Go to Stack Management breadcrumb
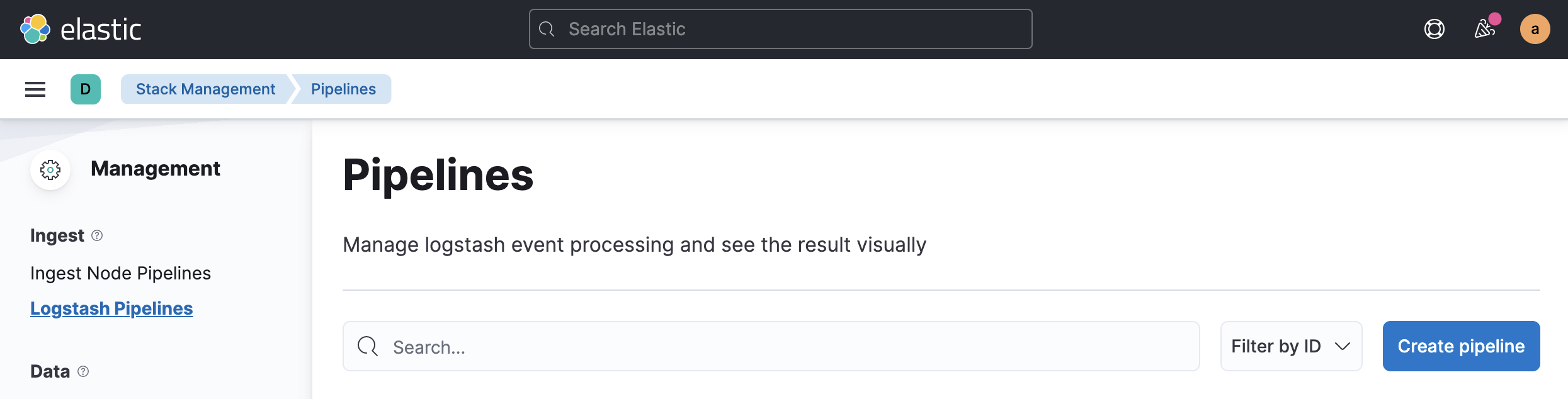 click(x=205, y=89)
